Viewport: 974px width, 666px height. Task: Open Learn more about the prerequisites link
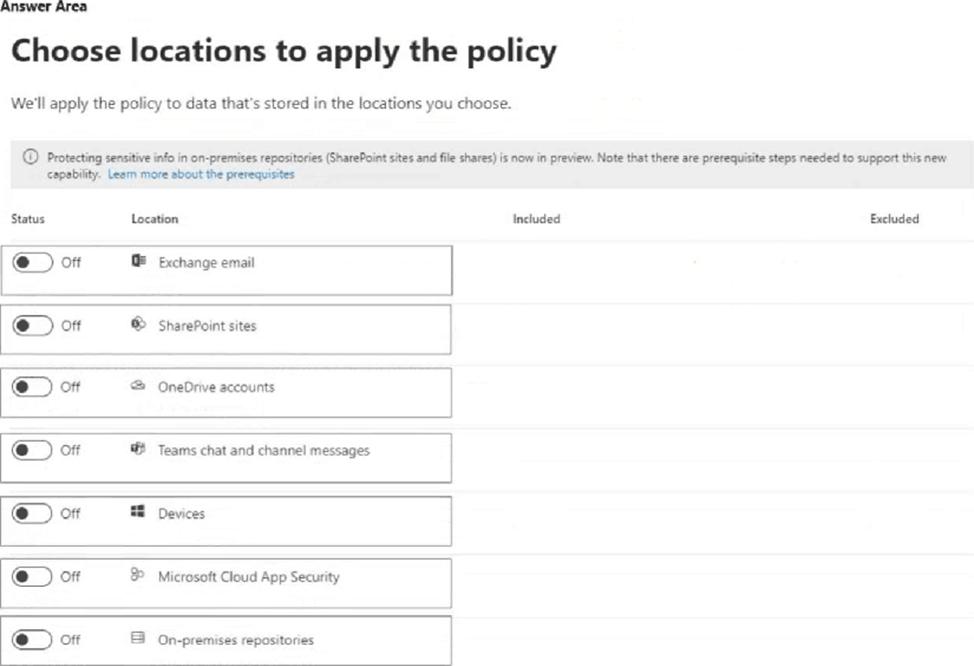[201, 174]
